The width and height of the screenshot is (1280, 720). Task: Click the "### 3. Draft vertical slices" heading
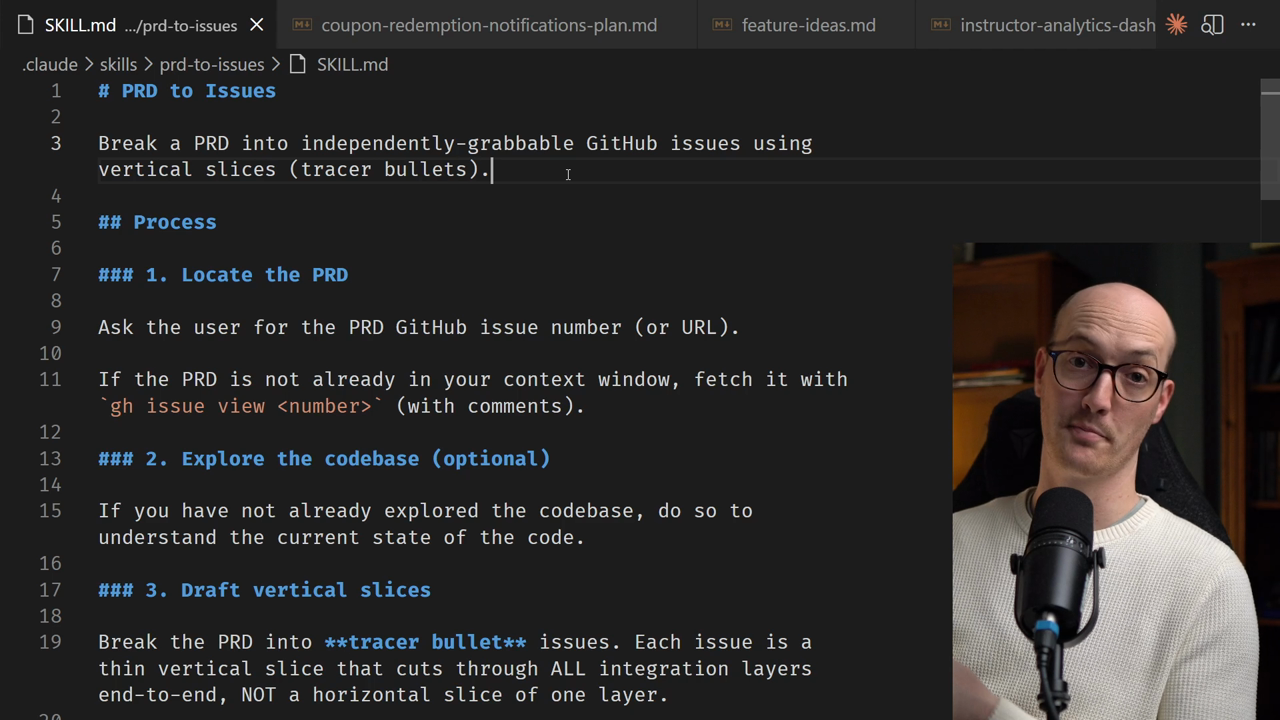pyautogui.click(x=264, y=590)
